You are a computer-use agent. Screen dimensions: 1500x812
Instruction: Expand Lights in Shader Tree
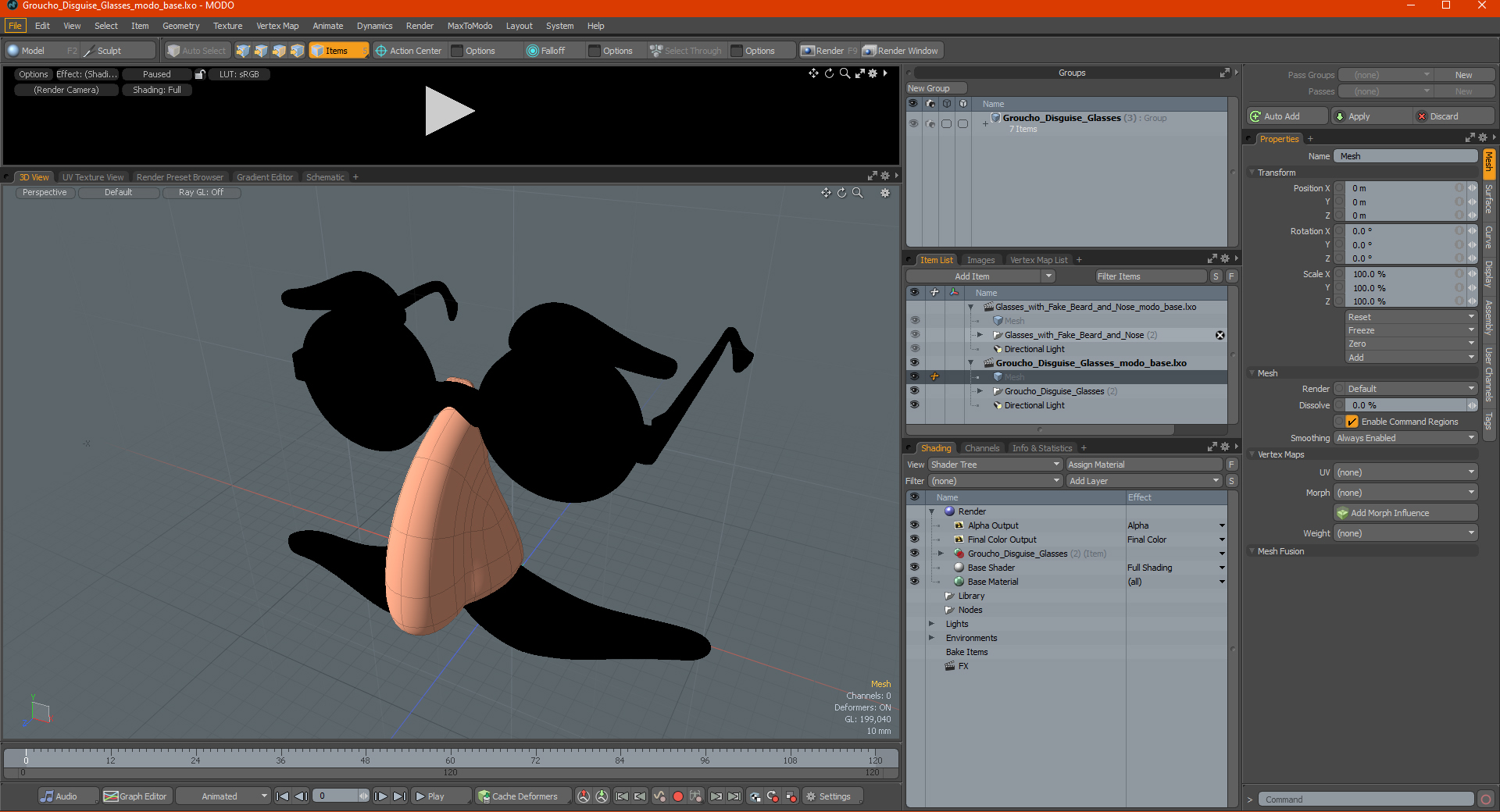click(931, 624)
